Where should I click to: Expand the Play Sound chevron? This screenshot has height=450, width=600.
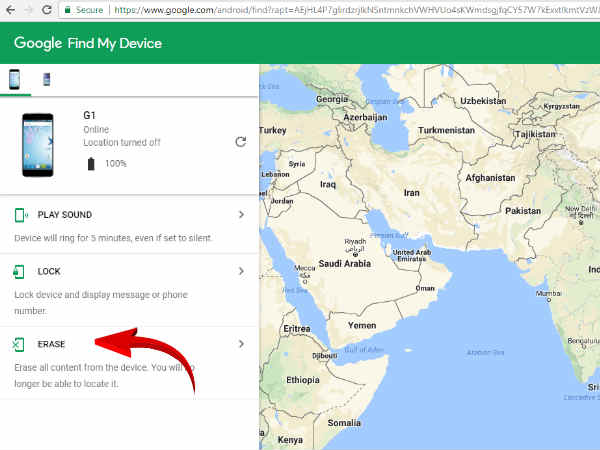241,215
